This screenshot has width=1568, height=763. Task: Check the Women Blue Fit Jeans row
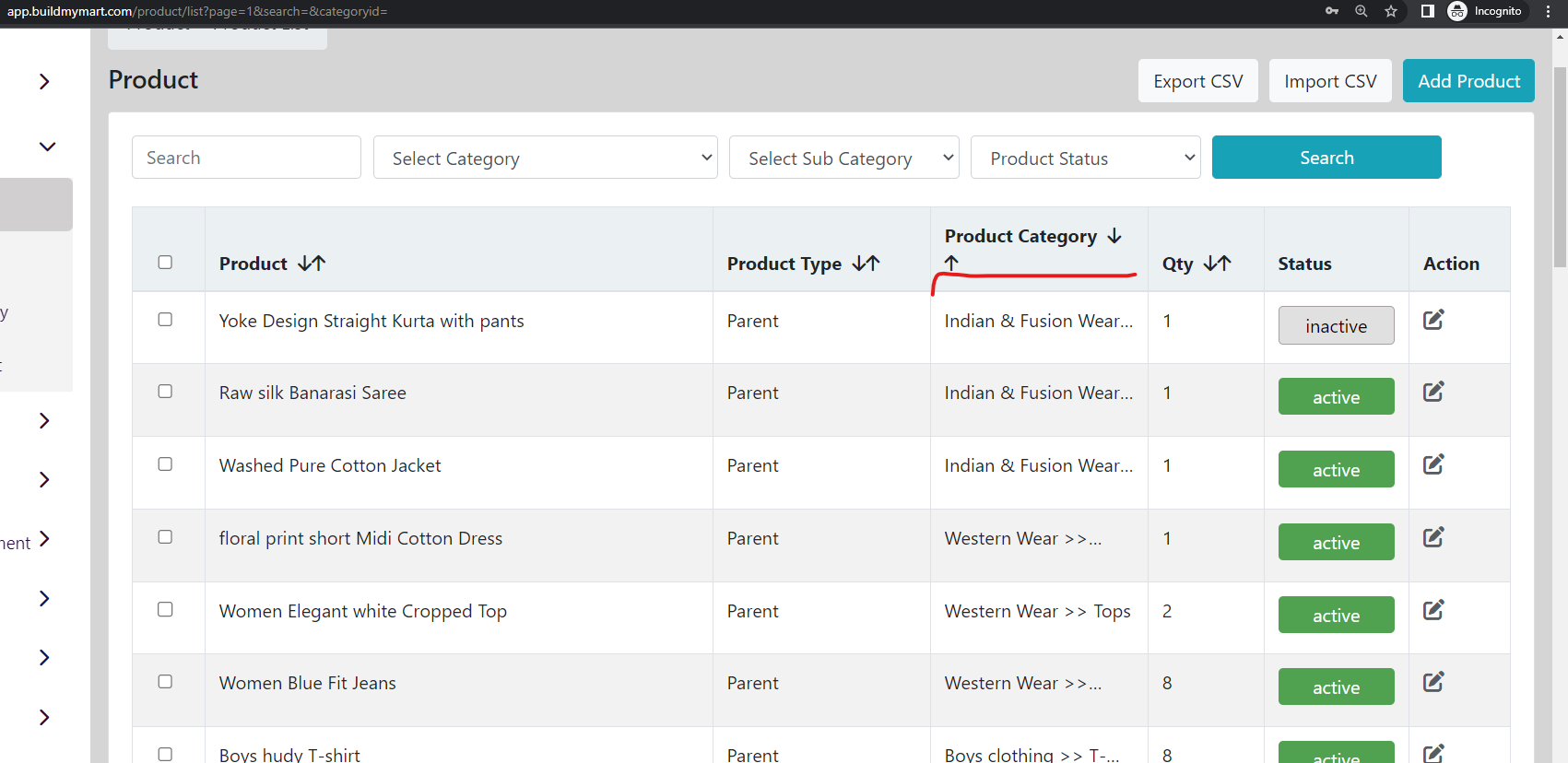pos(165,682)
